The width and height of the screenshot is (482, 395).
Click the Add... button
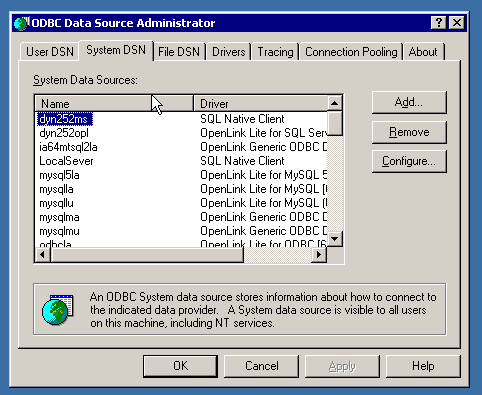pos(409,102)
